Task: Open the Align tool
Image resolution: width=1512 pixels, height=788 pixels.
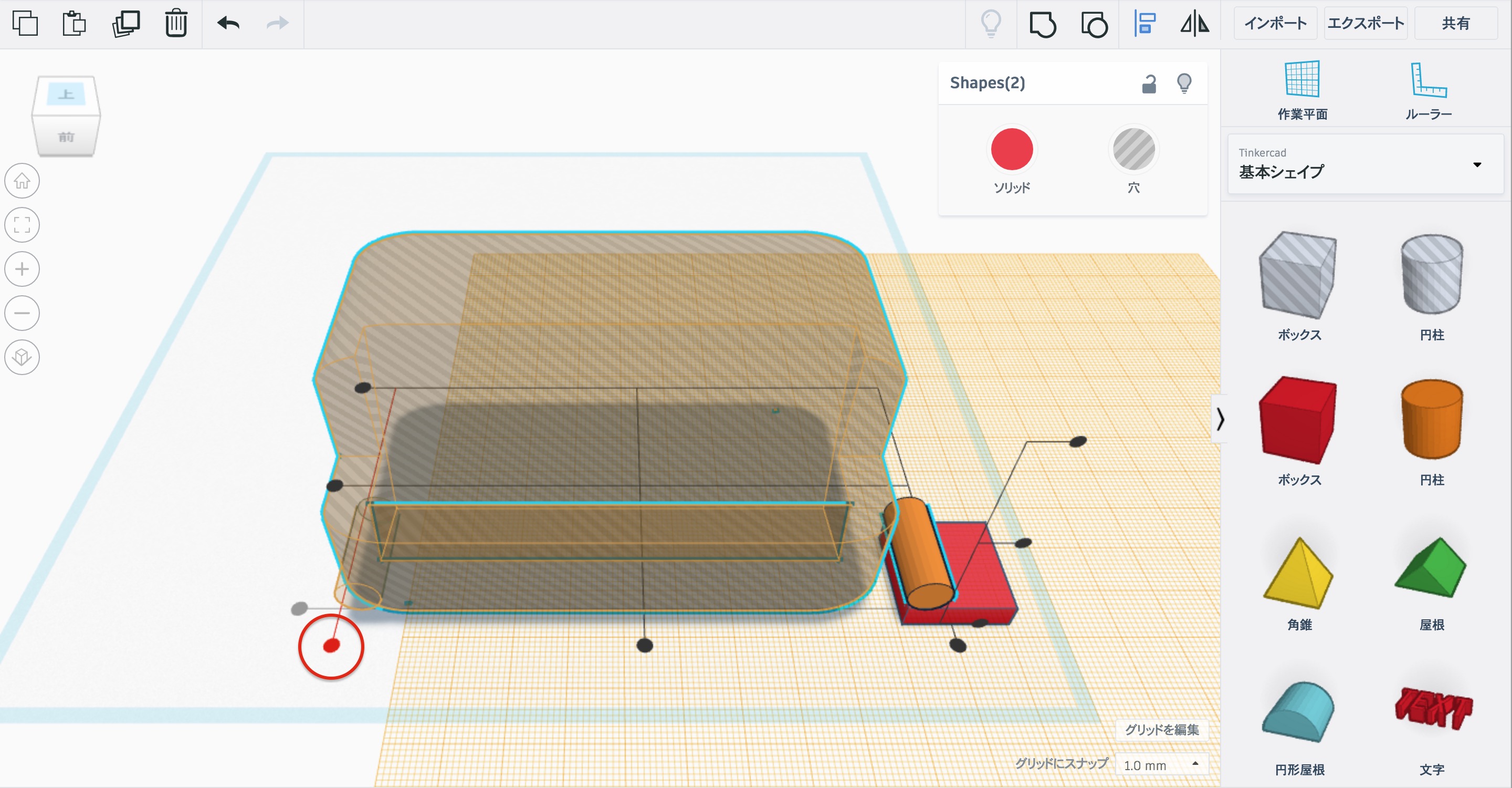Action: coord(1144,24)
